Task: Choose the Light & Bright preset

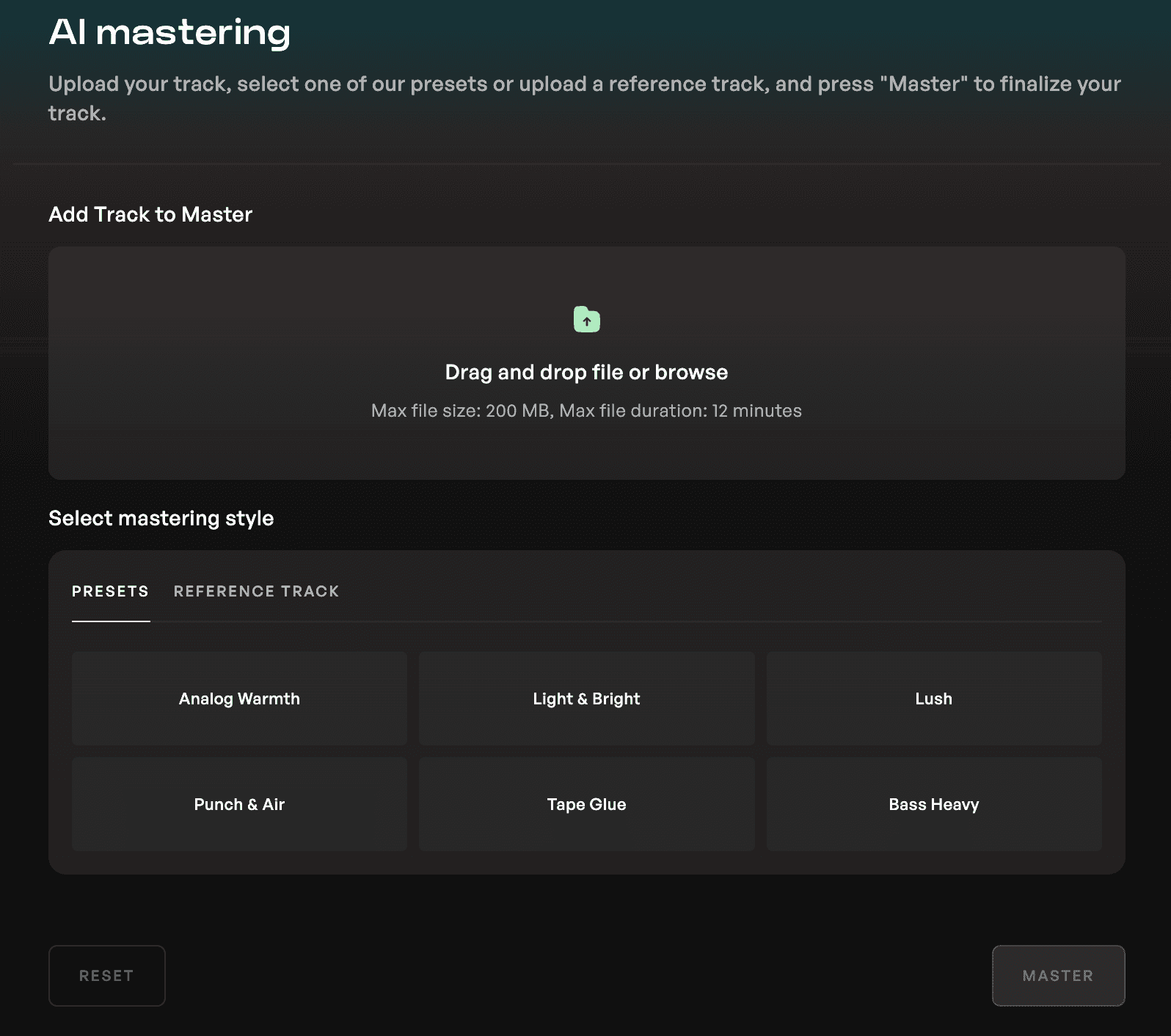Action: [586, 698]
